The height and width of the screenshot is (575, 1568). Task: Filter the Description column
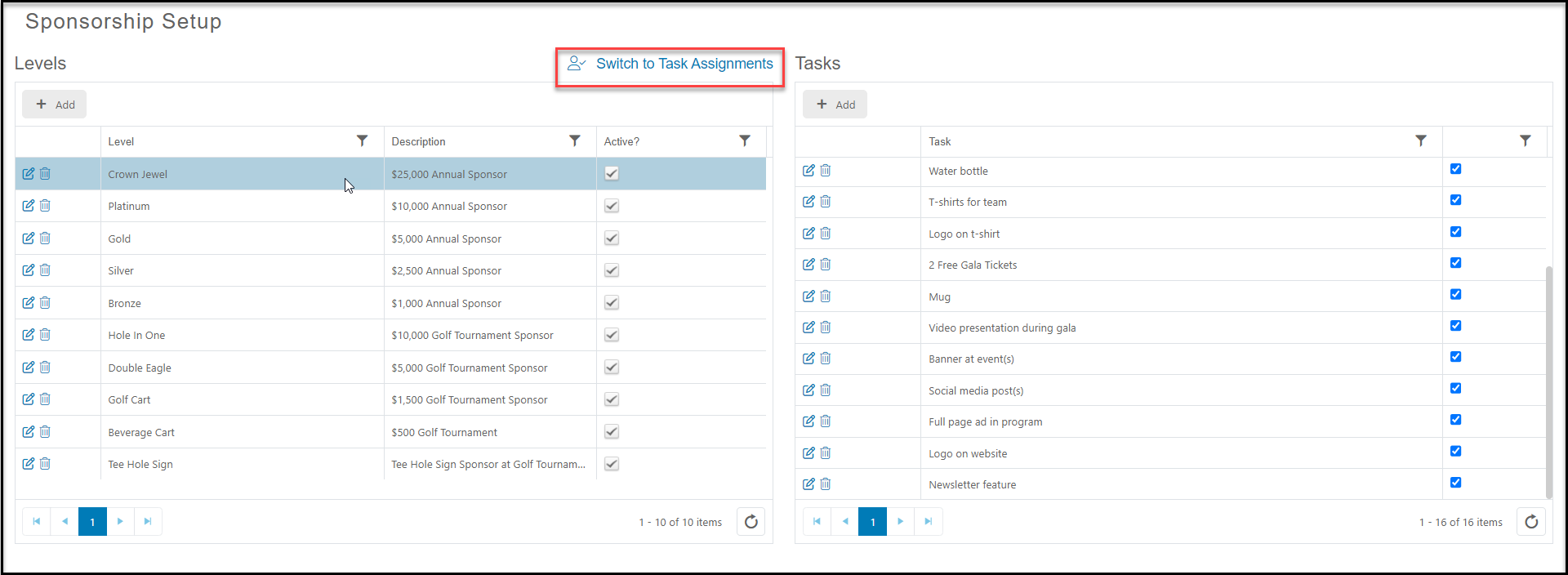click(x=575, y=140)
